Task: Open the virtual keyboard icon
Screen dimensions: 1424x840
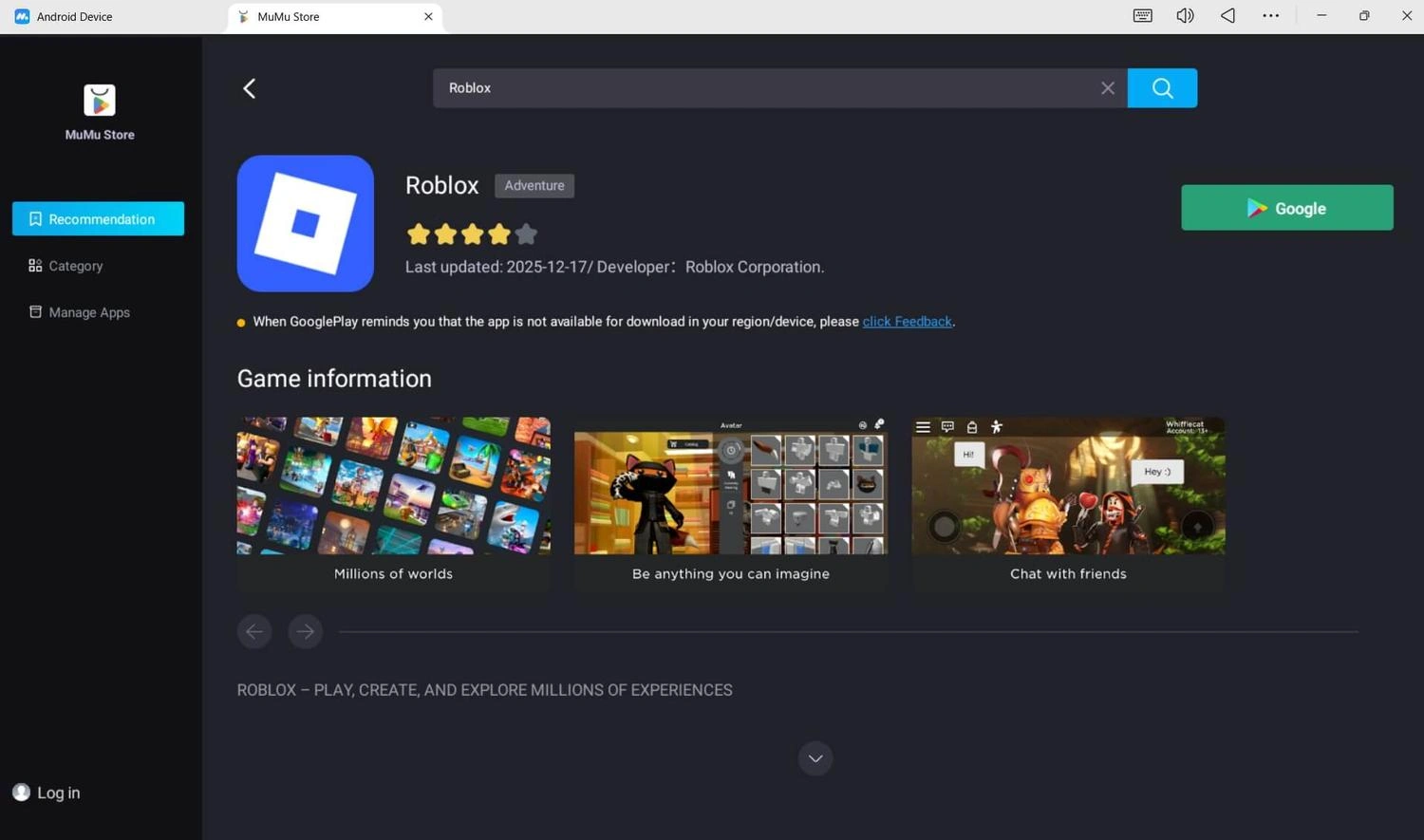Action: (x=1141, y=15)
